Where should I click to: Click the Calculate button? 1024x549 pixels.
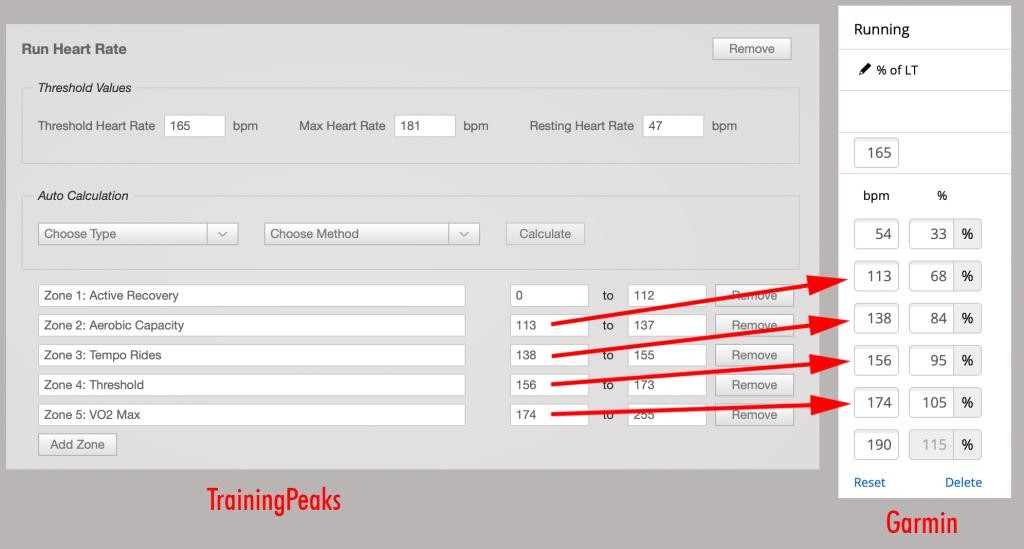[x=545, y=234]
